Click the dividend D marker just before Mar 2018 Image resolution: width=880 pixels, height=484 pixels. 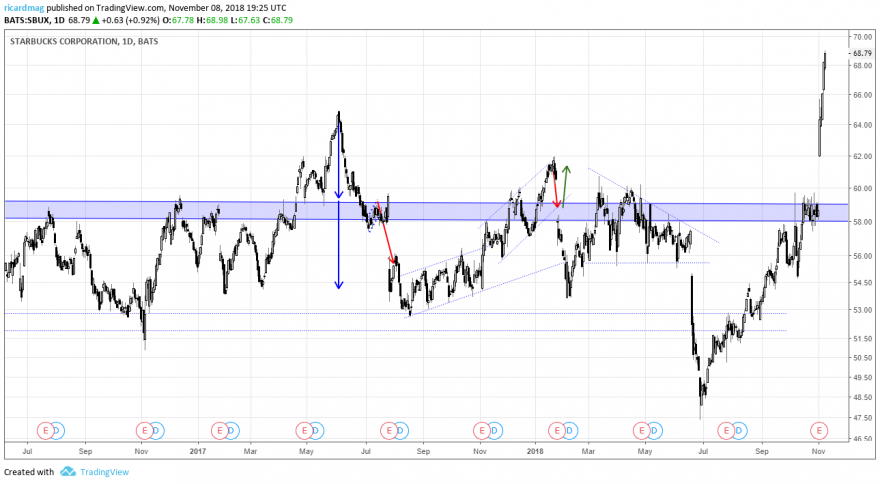(x=569, y=431)
